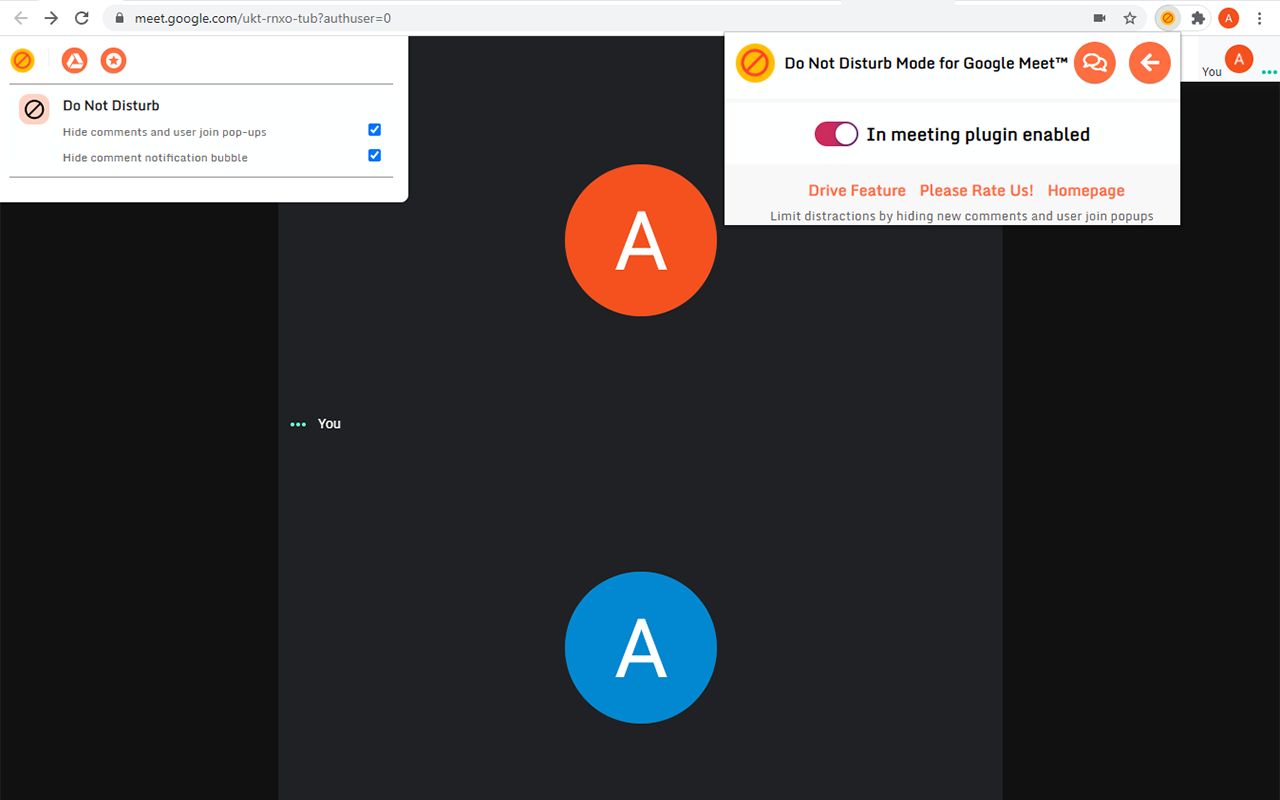This screenshot has width=1280, height=800.
Task: Open the Extensions puzzle piece menu
Action: [x=1198, y=18]
